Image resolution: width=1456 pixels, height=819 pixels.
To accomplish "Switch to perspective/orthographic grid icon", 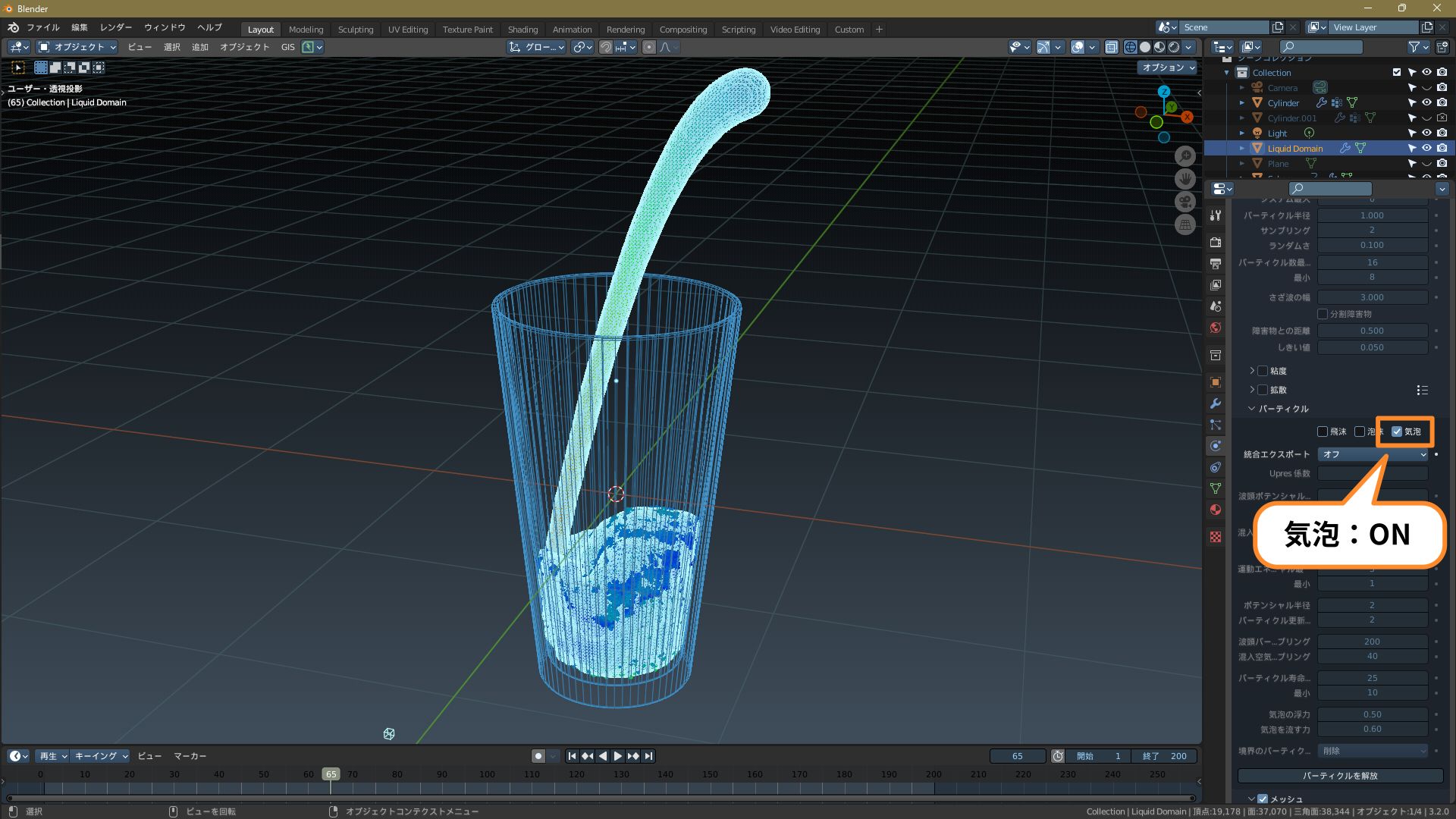I will tap(1185, 225).
